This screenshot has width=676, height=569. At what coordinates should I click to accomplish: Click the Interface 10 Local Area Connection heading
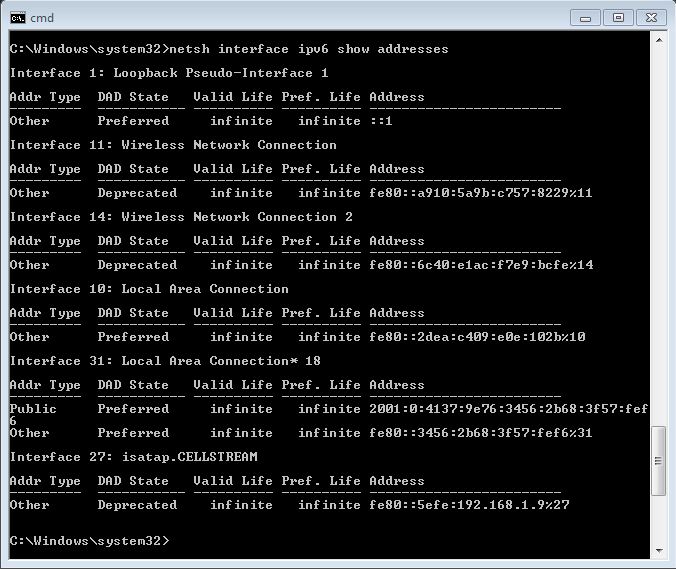click(149, 289)
